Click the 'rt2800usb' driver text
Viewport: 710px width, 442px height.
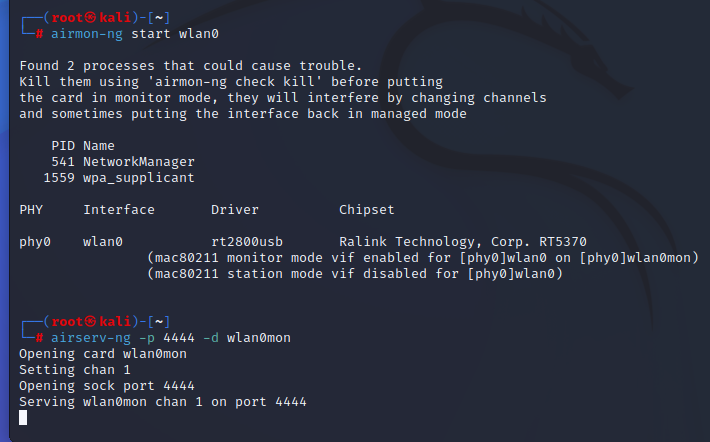pos(247,241)
